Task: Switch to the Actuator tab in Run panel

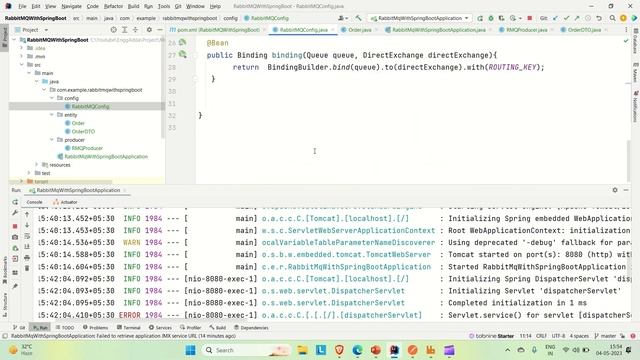Action: [x=65, y=202]
